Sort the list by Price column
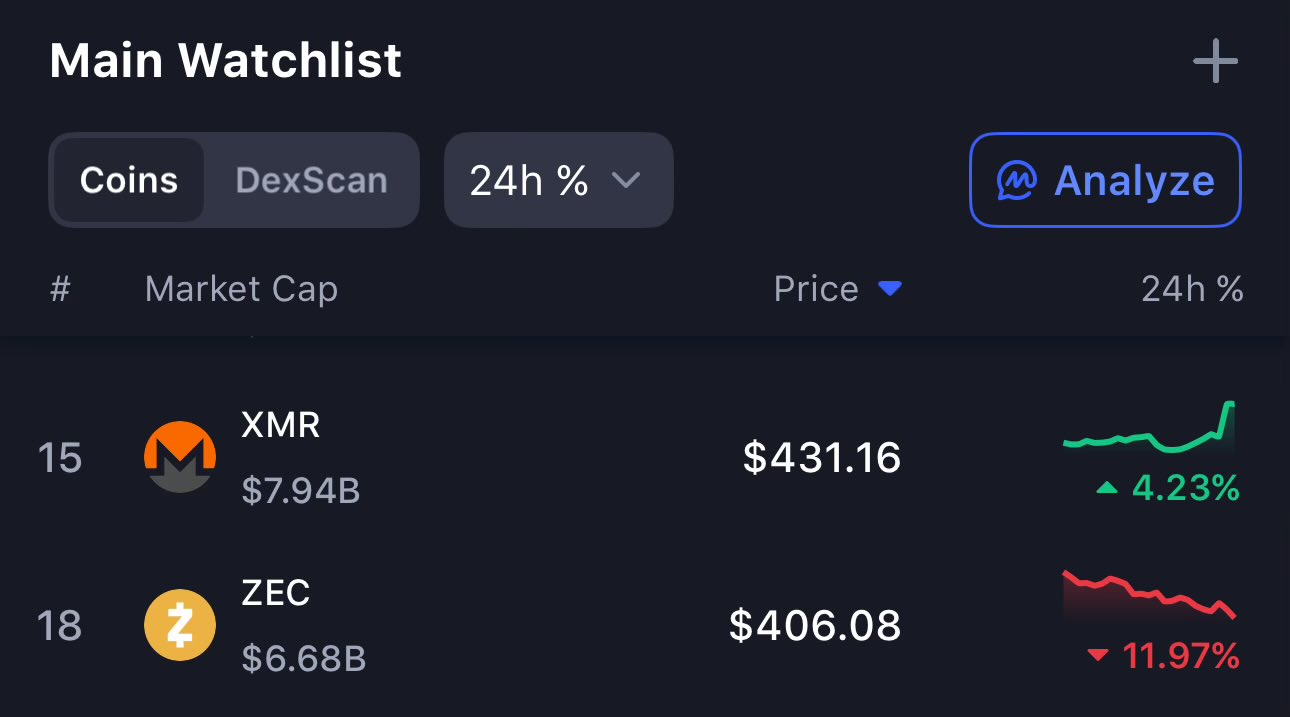The height and width of the screenshot is (717, 1290). [816, 289]
